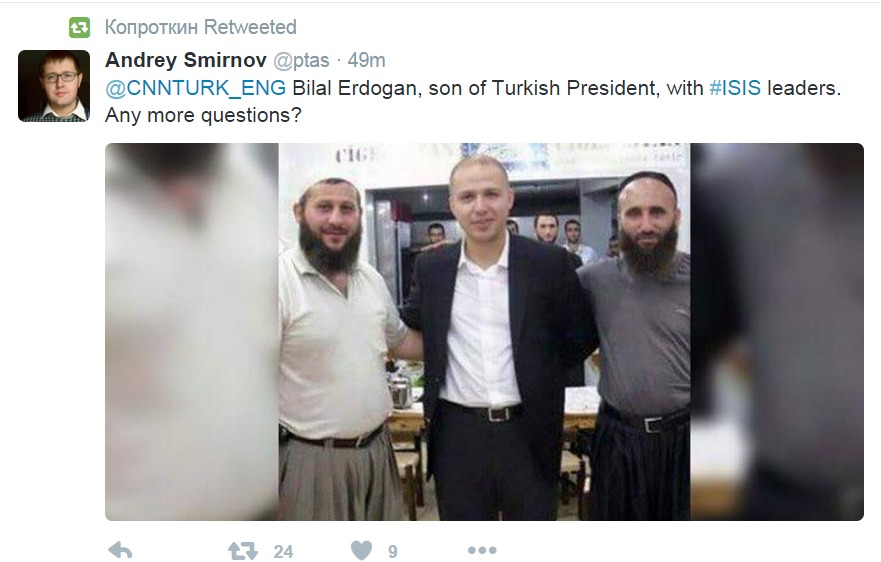Click the blurred left edge of the photo

[192, 332]
